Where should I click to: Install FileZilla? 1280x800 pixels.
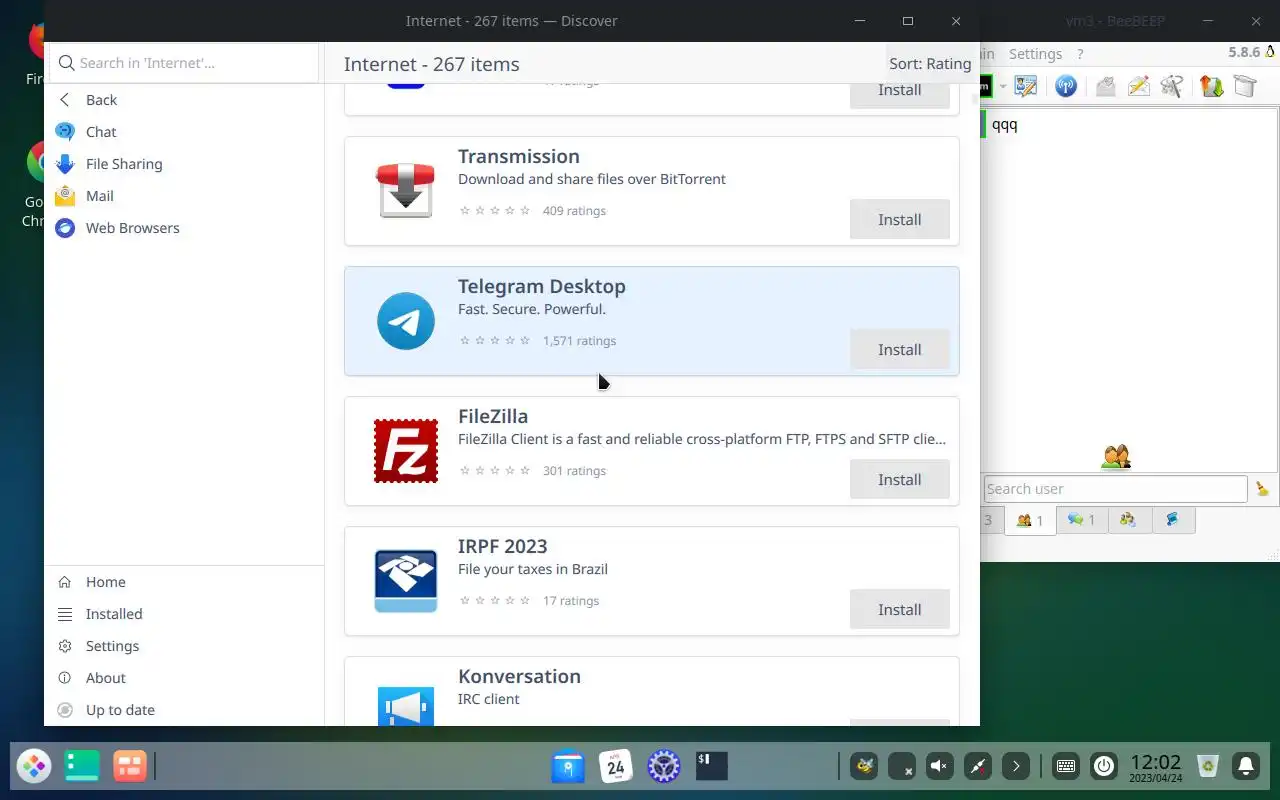[899, 479]
